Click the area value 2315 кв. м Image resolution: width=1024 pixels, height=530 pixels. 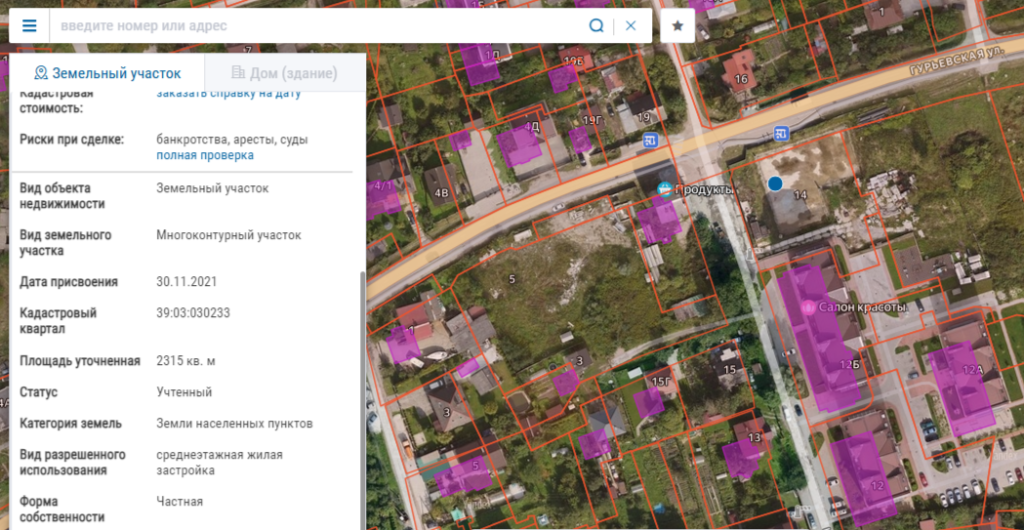coord(186,361)
